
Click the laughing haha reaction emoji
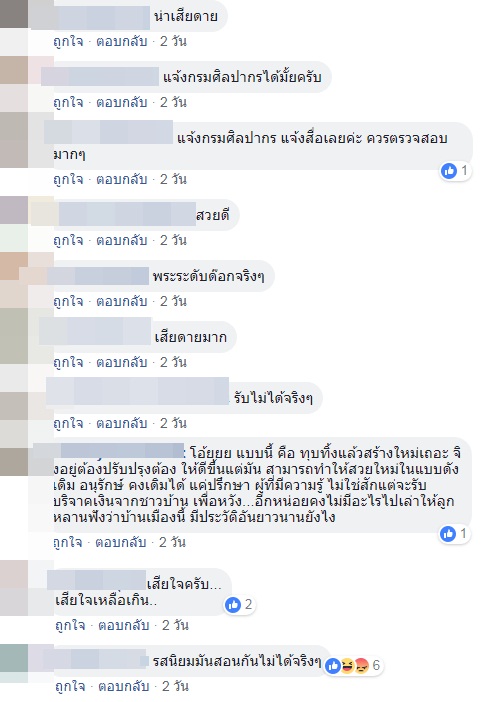point(347,666)
